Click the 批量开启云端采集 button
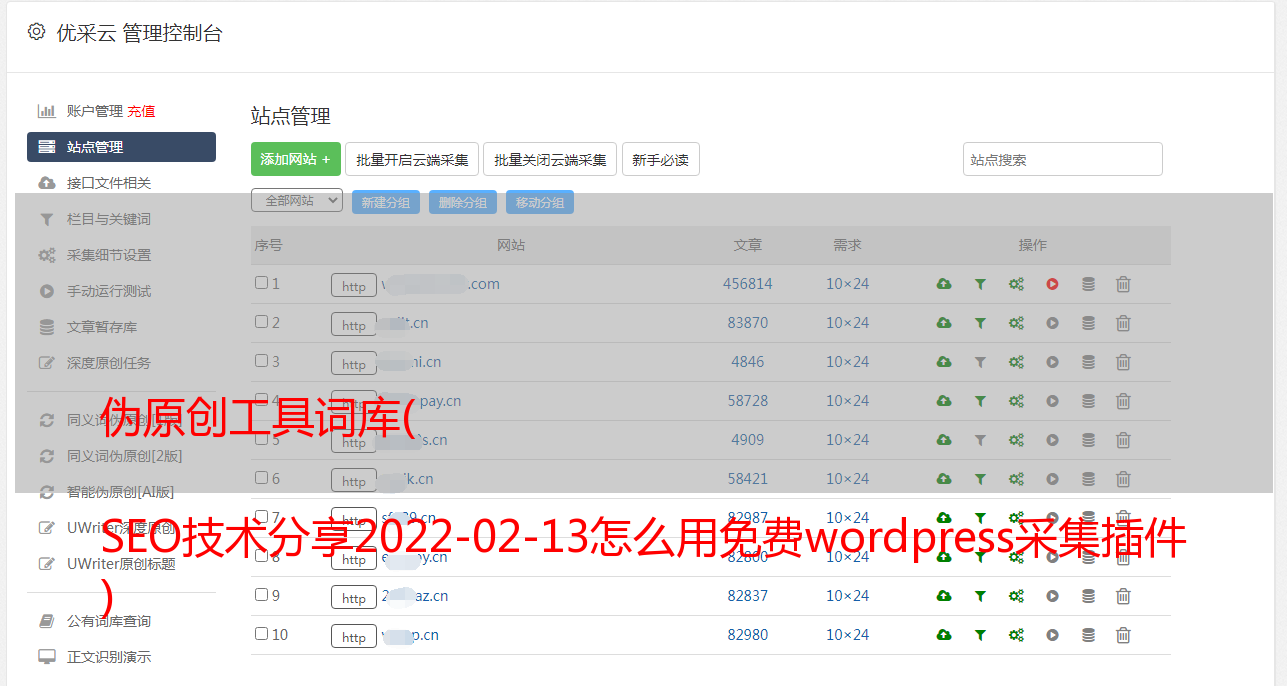1287x686 pixels. point(412,159)
